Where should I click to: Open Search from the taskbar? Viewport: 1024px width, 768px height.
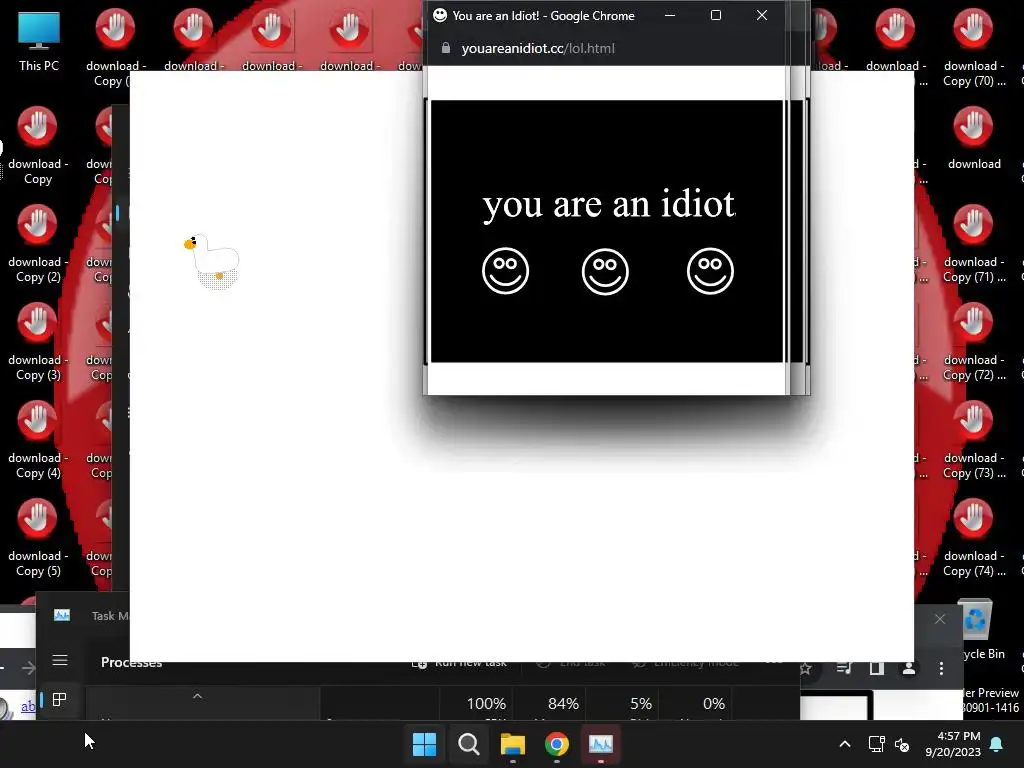(469, 744)
